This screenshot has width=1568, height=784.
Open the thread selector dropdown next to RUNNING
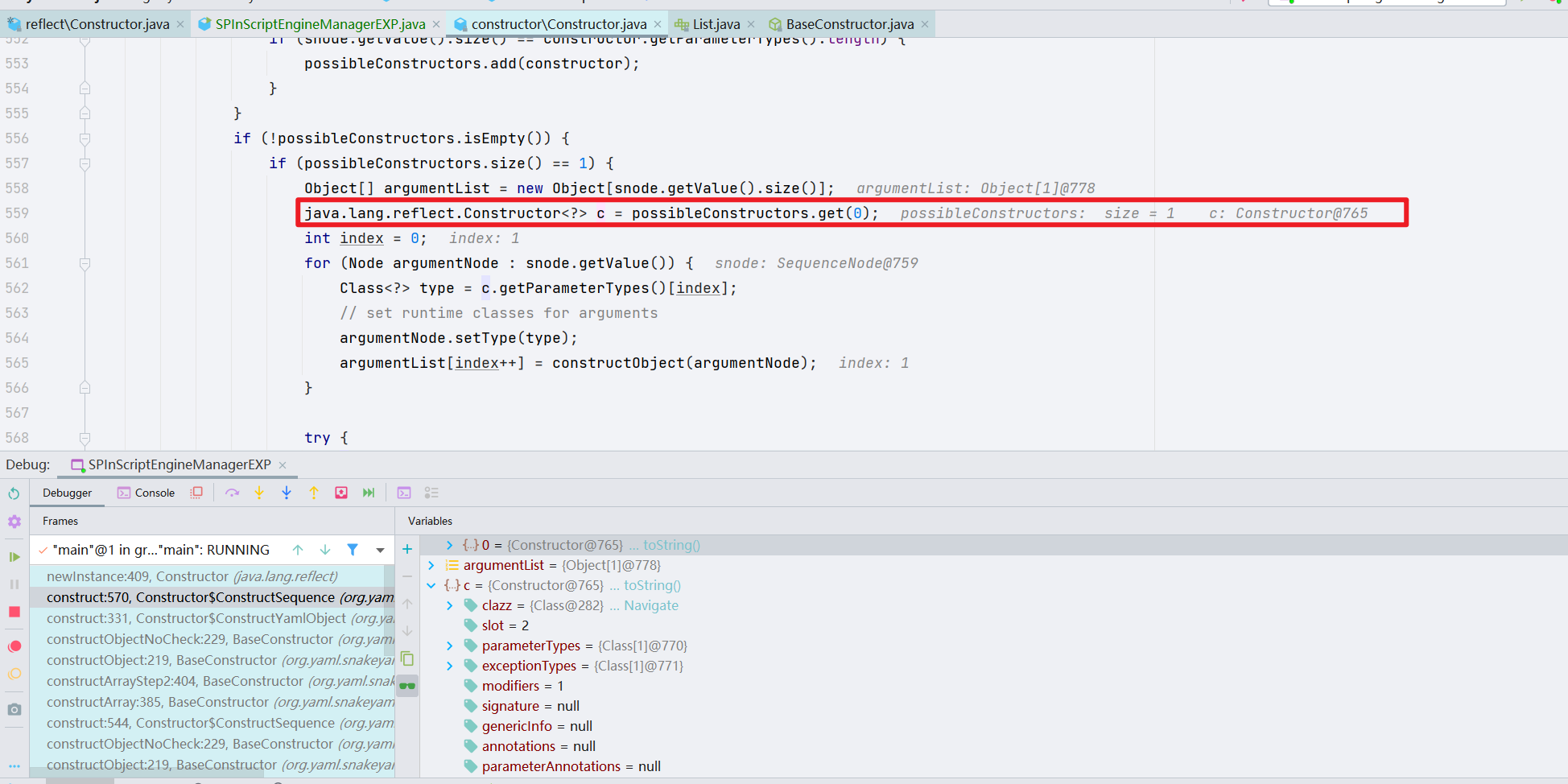[380, 549]
